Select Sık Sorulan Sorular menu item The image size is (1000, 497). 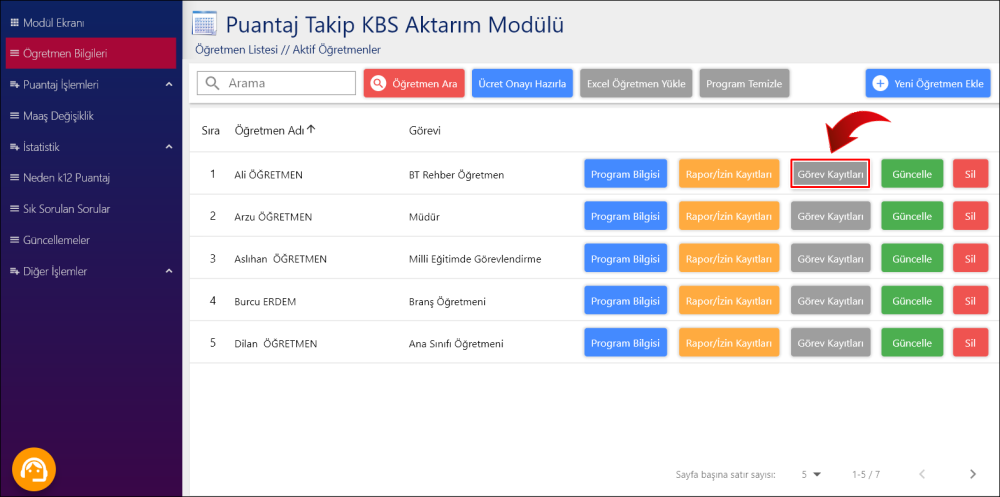coord(66,209)
